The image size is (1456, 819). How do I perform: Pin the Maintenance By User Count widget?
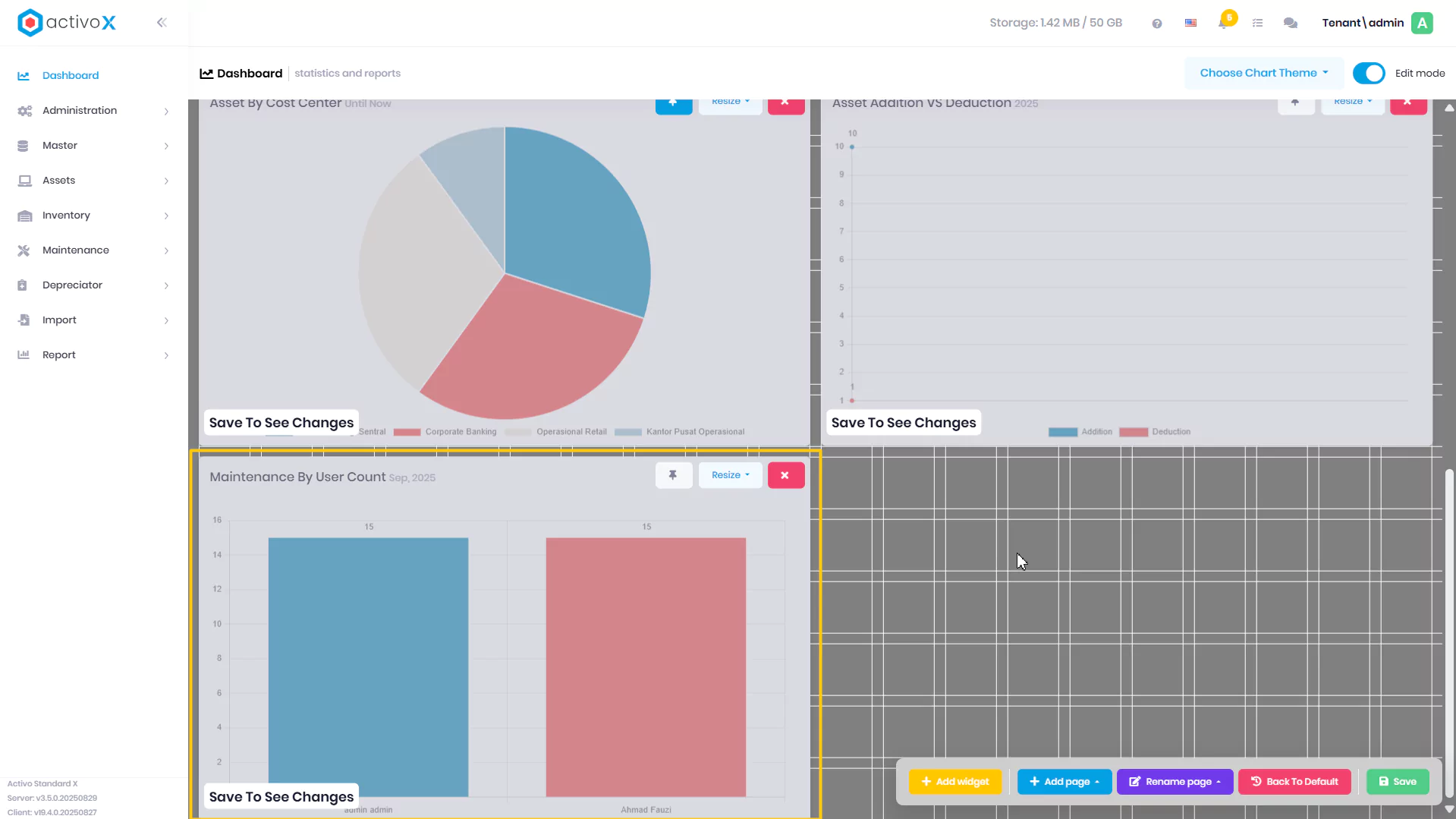673,475
